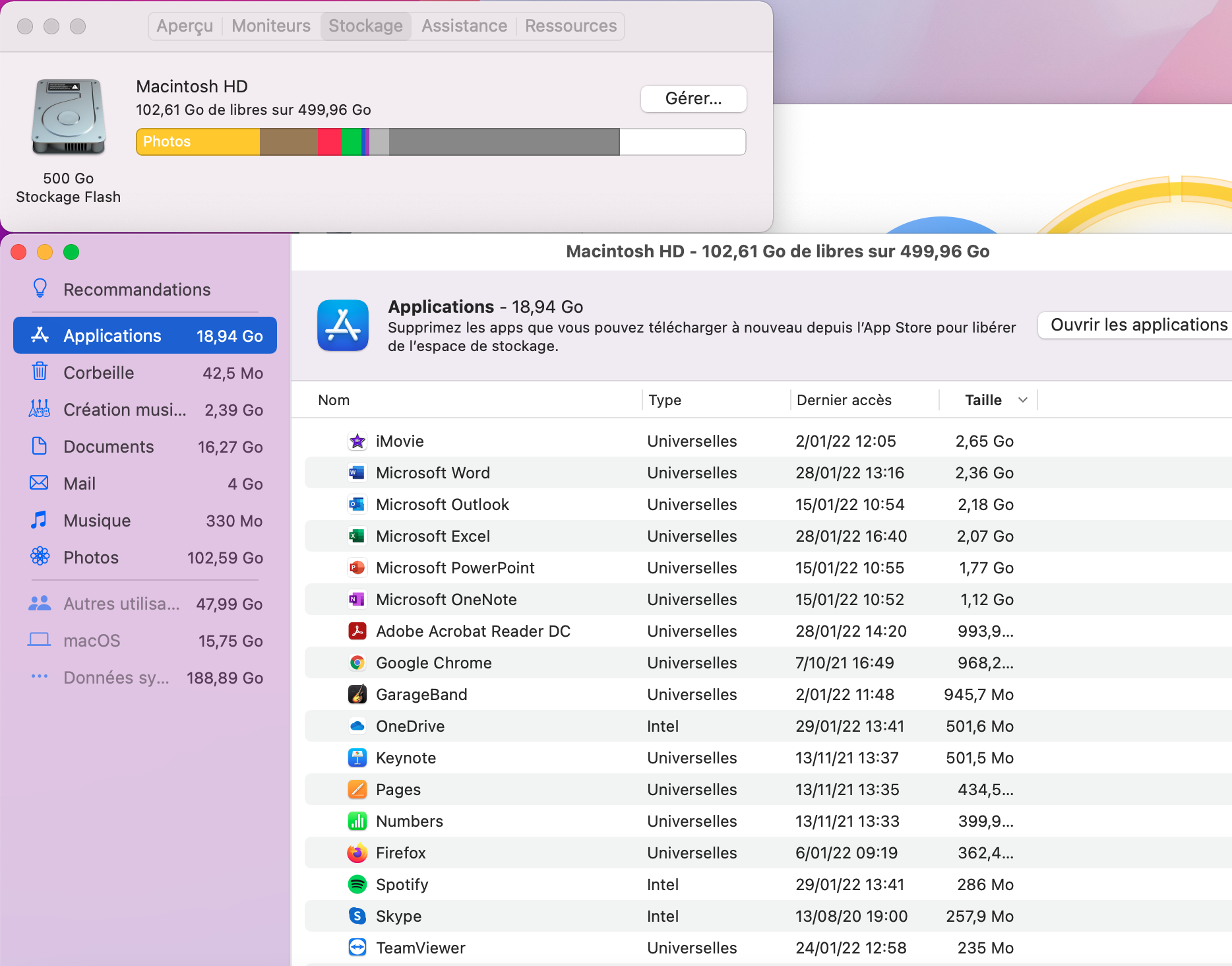Viewport: 1232px width, 966px height.
Task: Sort list by Type column header
Action: (x=664, y=400)
